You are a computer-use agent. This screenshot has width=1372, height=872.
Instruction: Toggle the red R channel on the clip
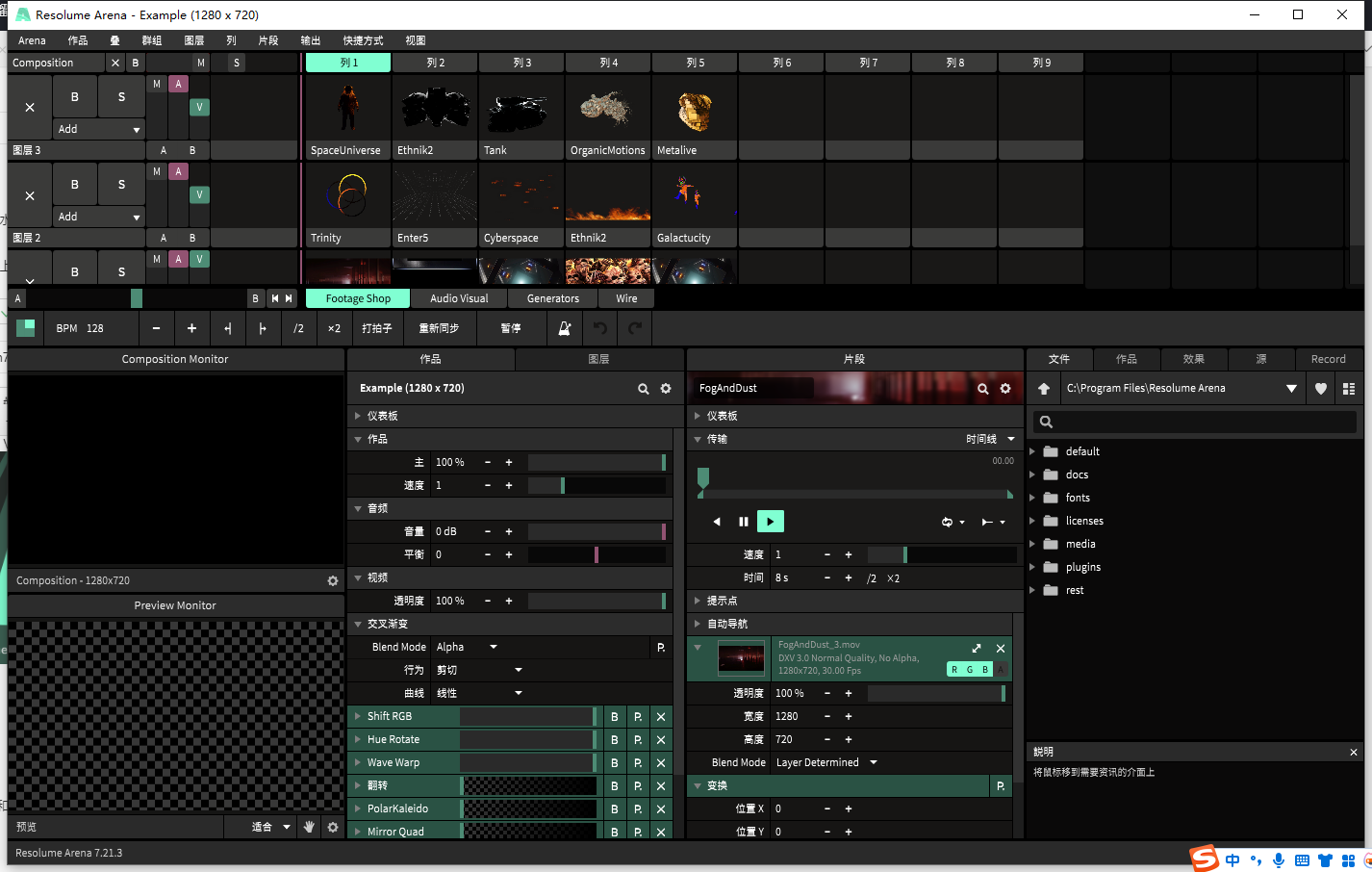(954, 670)
